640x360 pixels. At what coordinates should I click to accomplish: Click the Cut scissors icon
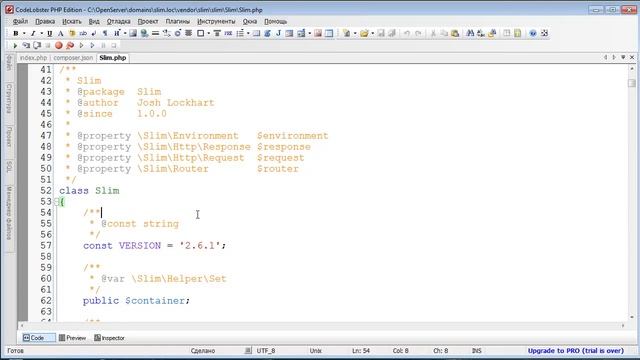click(433, 33)
